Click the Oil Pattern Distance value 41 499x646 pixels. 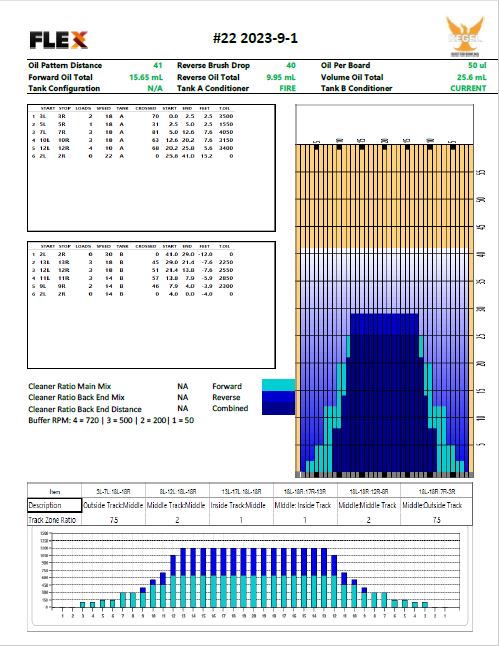point(158,65)
